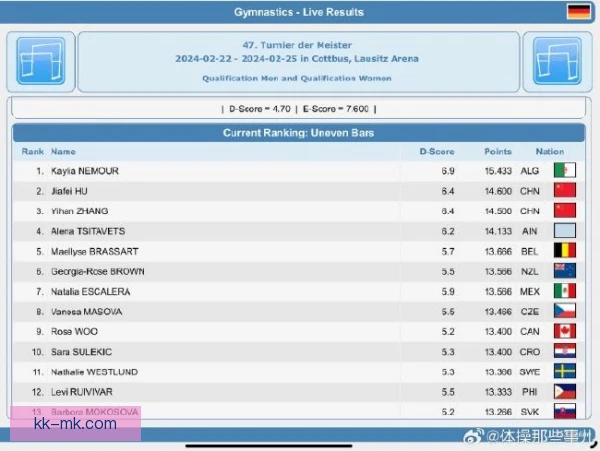600x451 pixels.
Task: Click the Canada flag next to CAN
Action: tap(565, 331)
